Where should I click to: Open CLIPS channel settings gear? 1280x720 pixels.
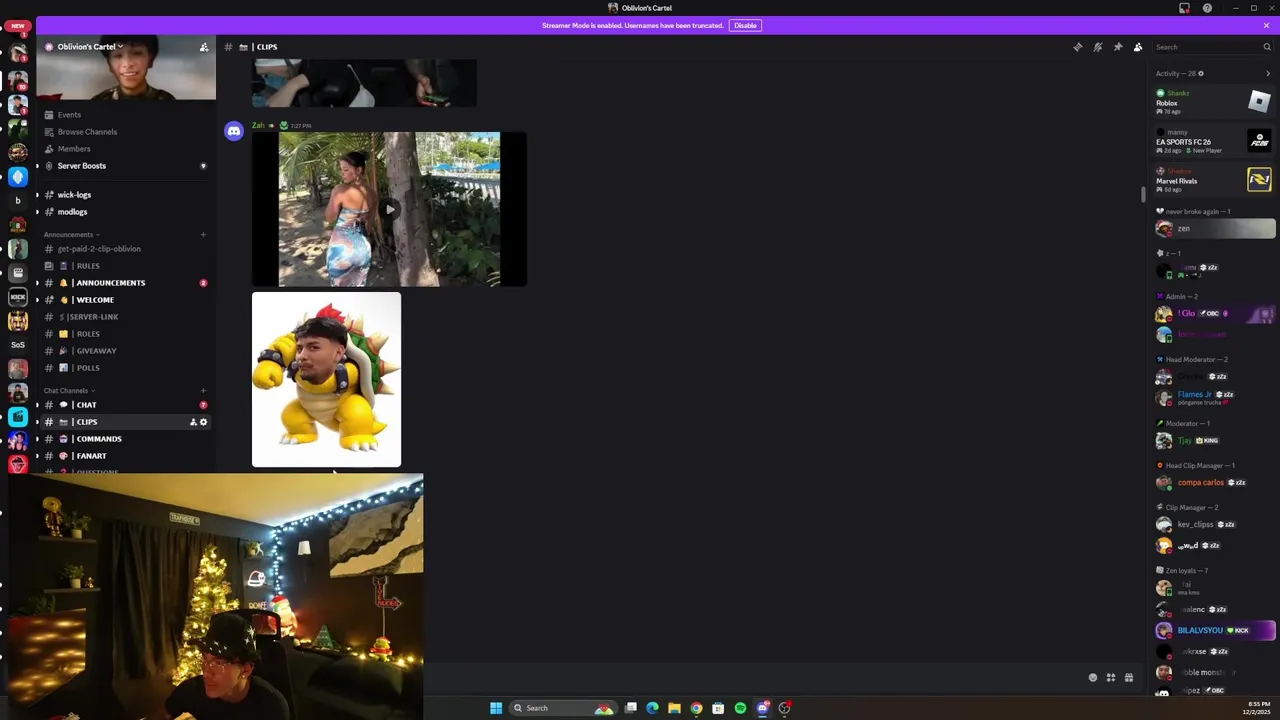tap(203, 422)
